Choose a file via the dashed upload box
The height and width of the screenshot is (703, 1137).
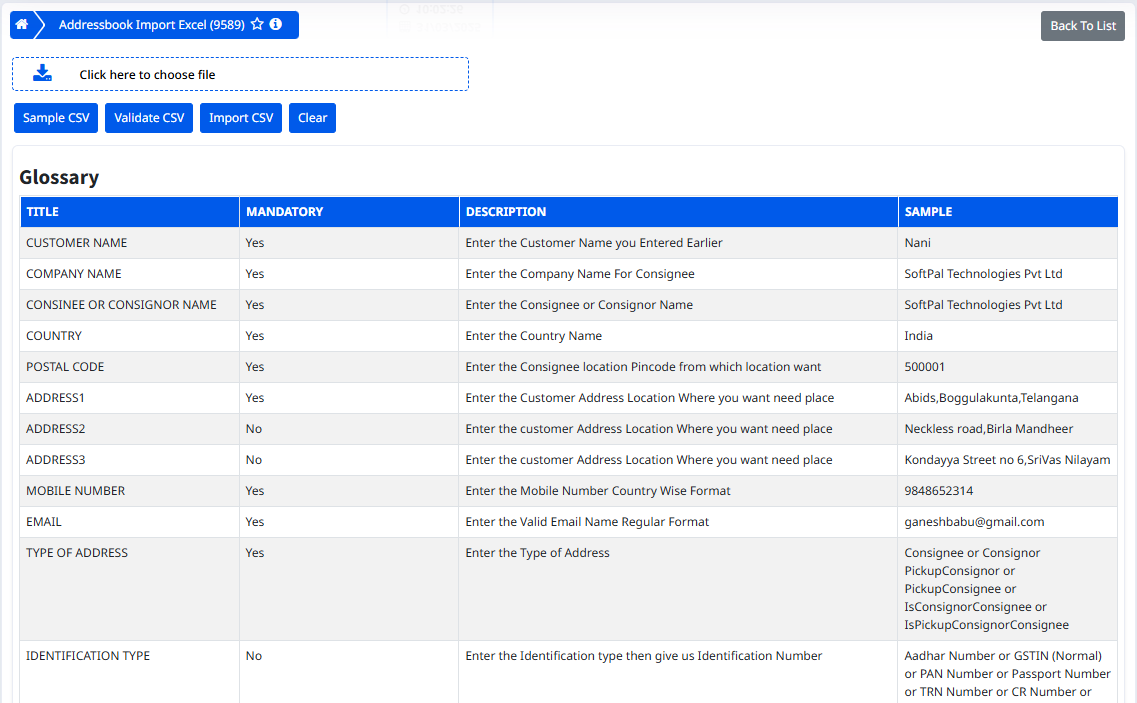[x=240, y=74]
